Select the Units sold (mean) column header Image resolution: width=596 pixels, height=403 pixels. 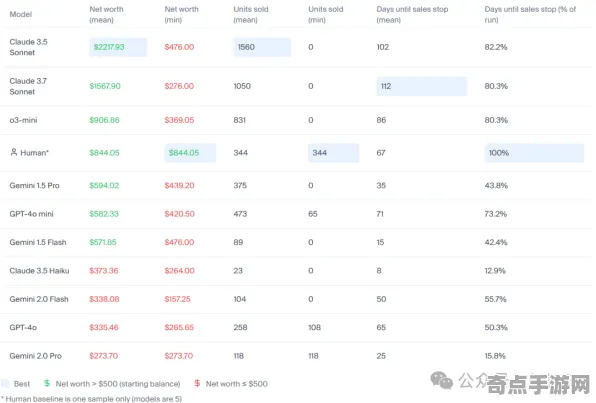(251, 14)
